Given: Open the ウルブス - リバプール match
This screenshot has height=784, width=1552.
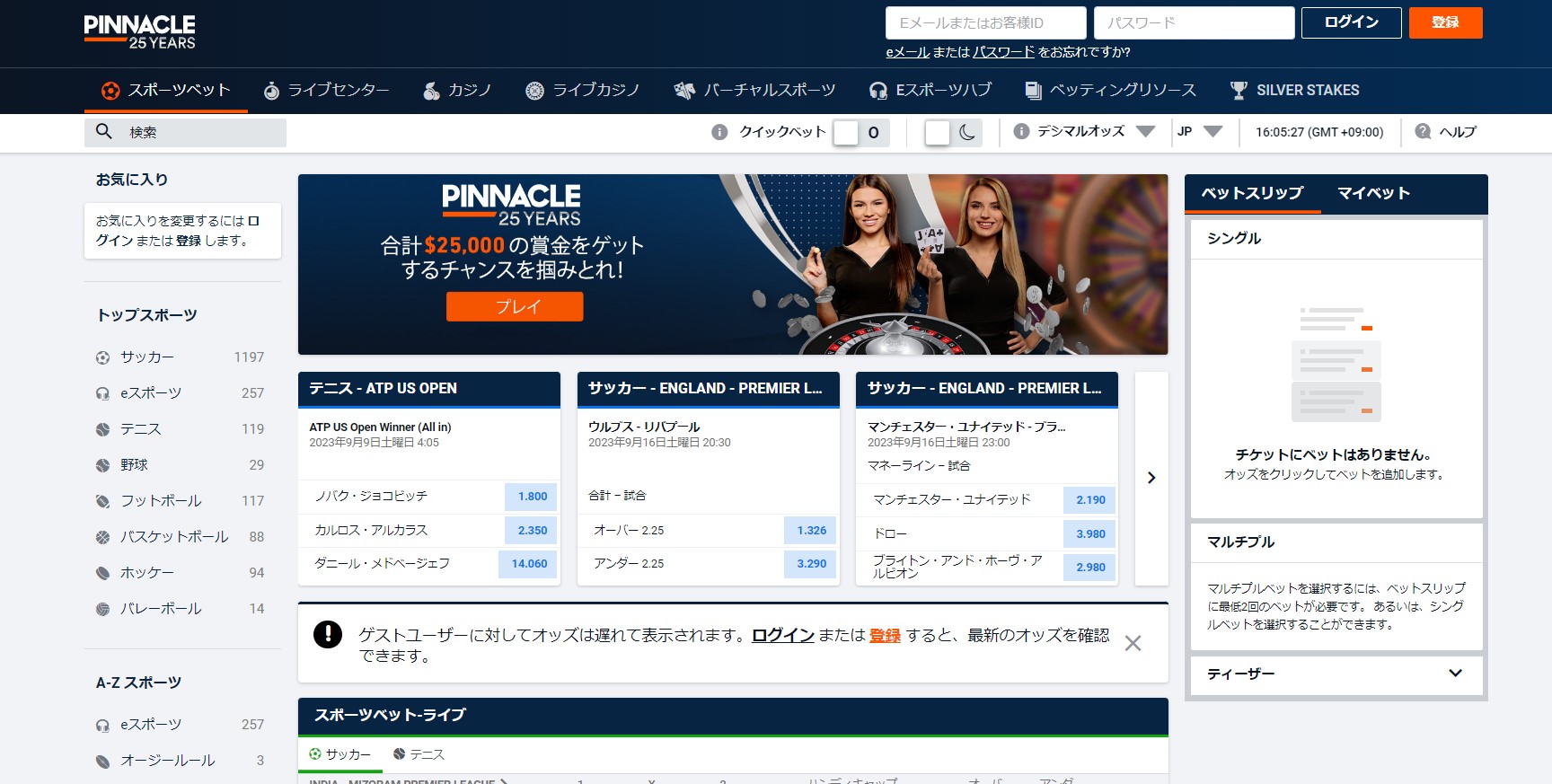Looking at the screenshot, I should click(644, 427).
